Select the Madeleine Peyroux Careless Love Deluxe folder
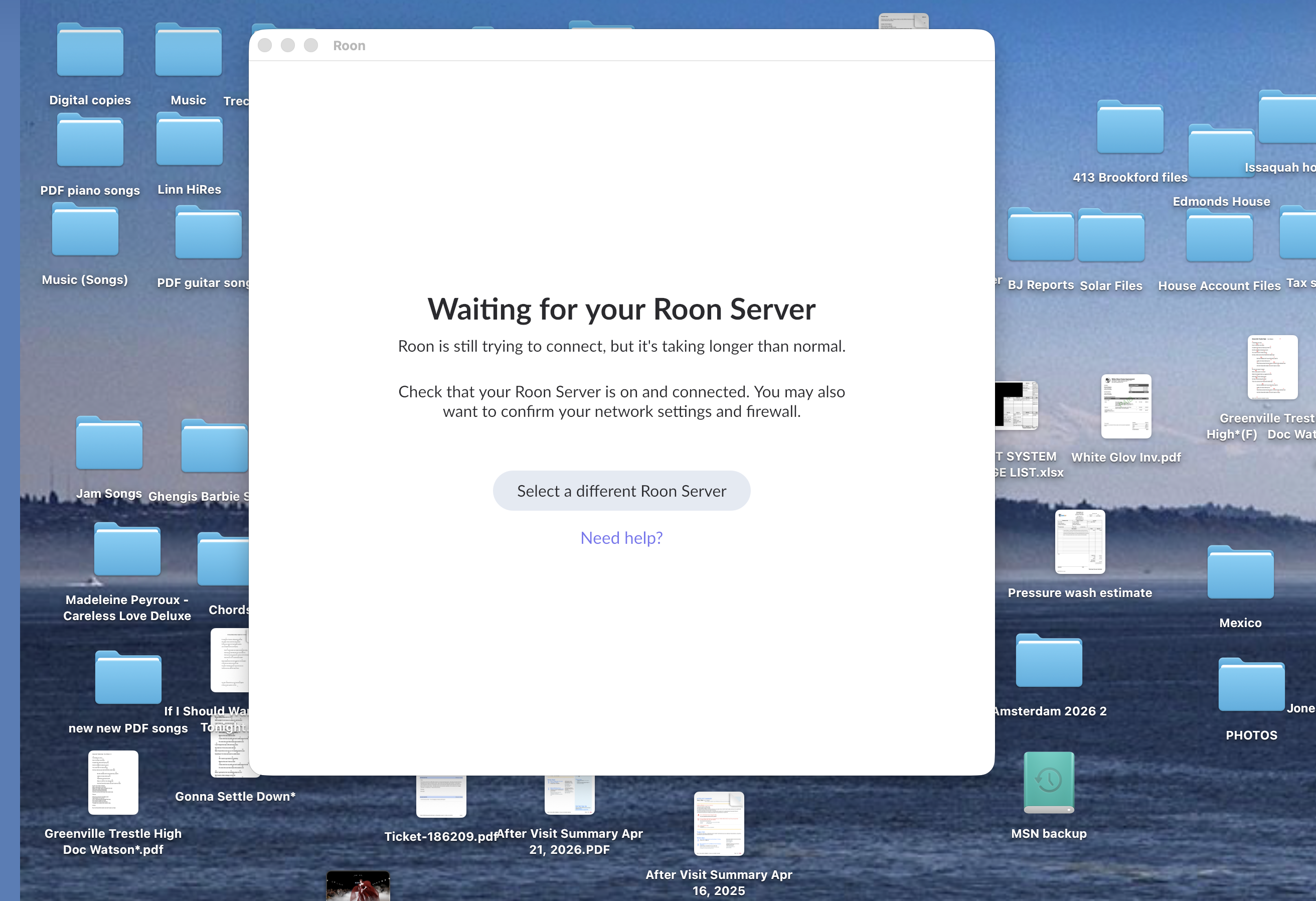1316x901 pixels. coord(127,550)
